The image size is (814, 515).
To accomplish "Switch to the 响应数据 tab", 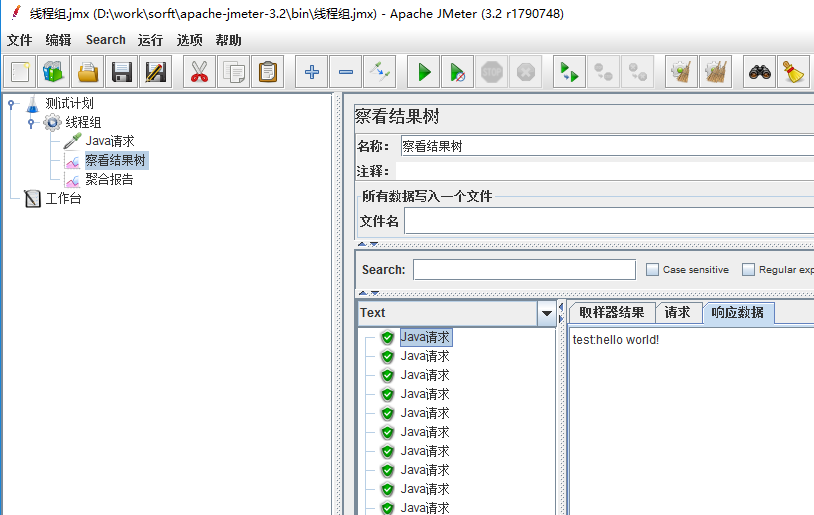I will [x=738, y=313].
